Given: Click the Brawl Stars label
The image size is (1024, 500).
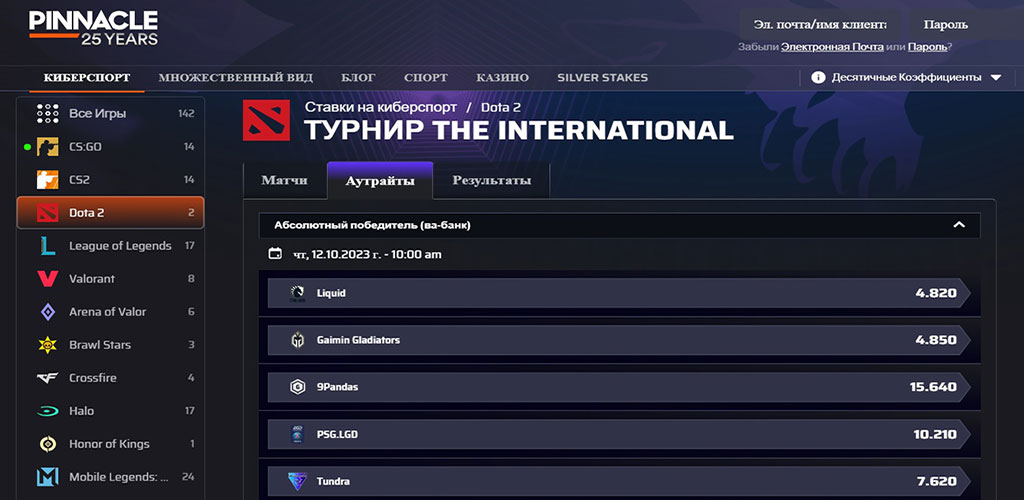Looking at the screenshot, I should pos(100,345).
